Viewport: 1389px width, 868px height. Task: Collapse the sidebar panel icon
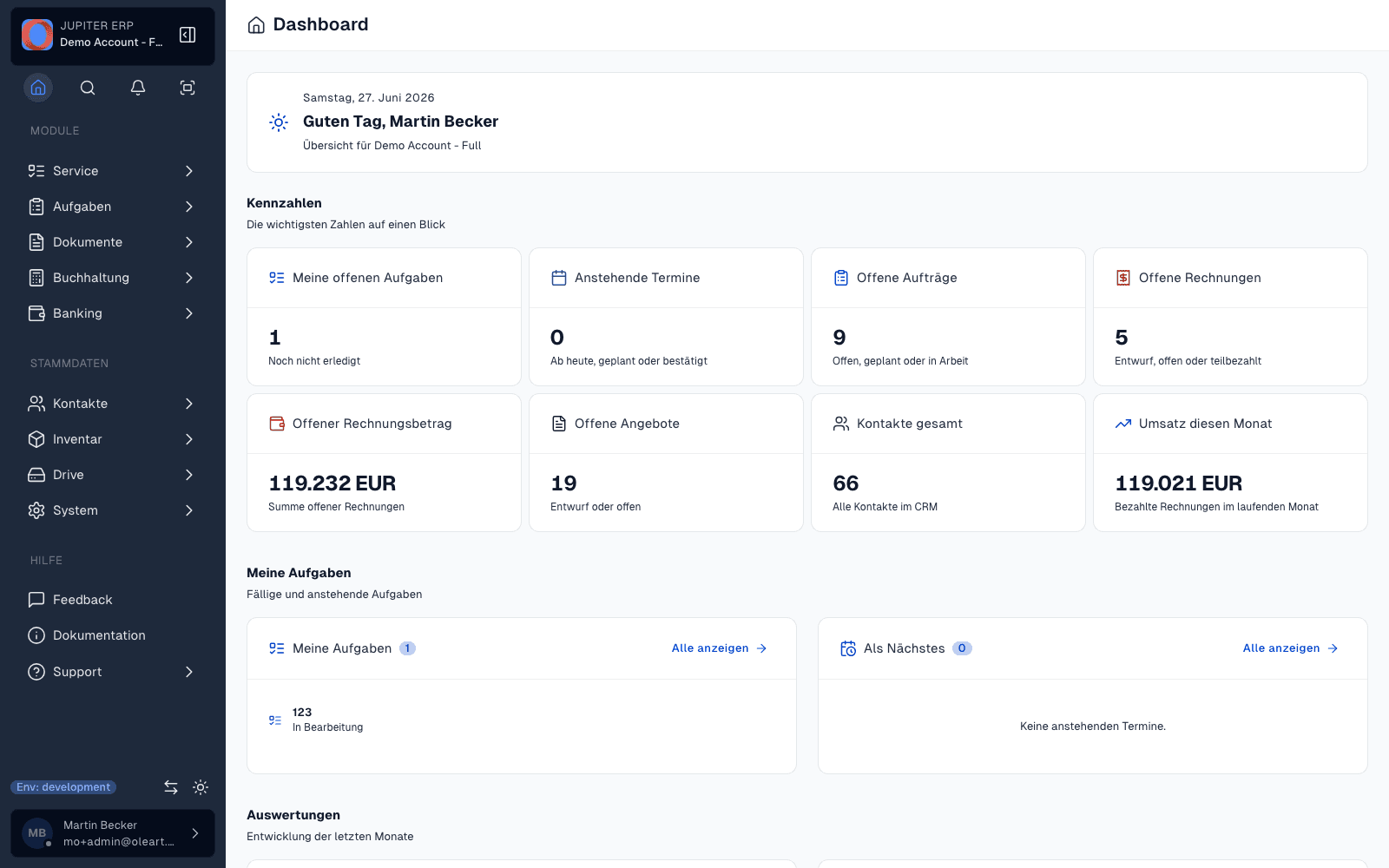pyautogui.click(x=188, y=35)
